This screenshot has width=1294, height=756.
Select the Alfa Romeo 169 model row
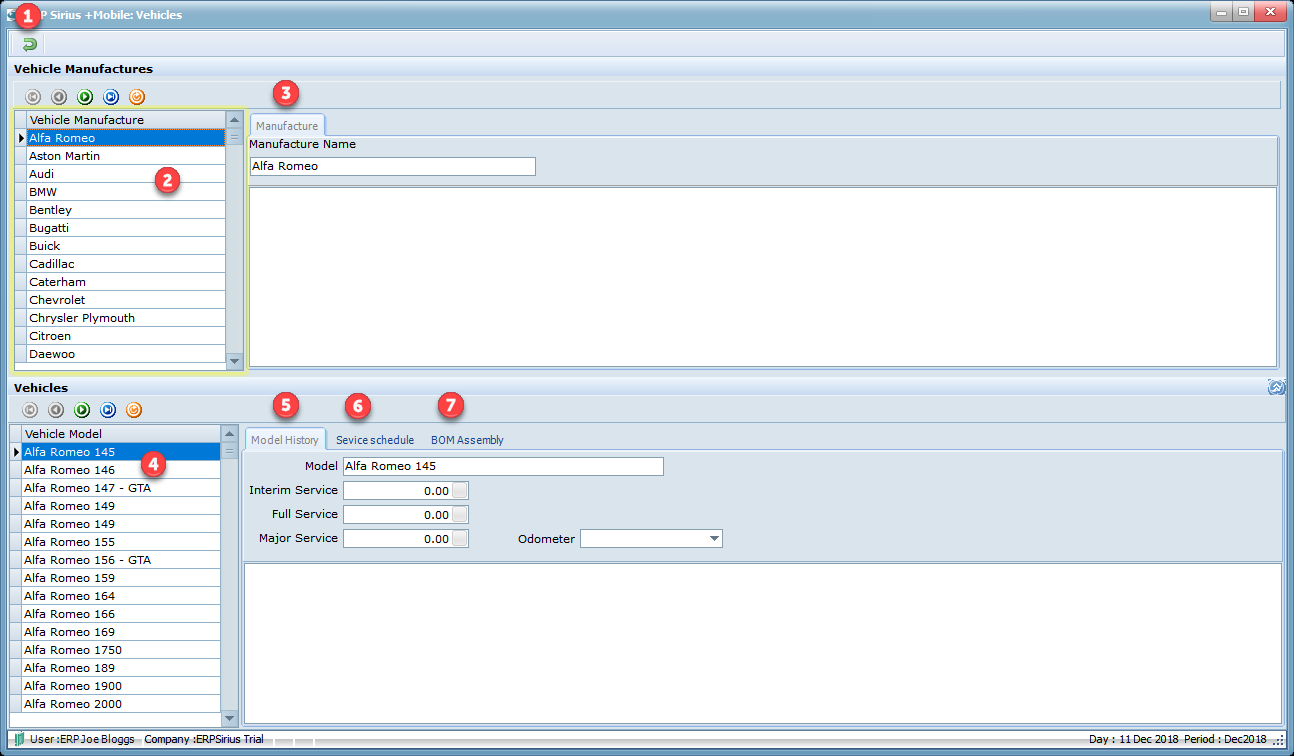[121, 632]
